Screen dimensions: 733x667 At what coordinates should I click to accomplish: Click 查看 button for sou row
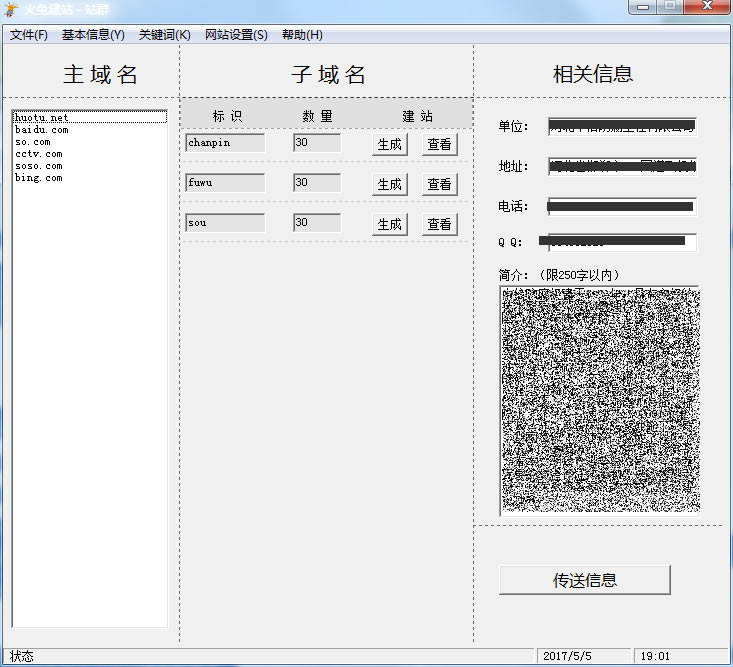[x=439, y=224]
